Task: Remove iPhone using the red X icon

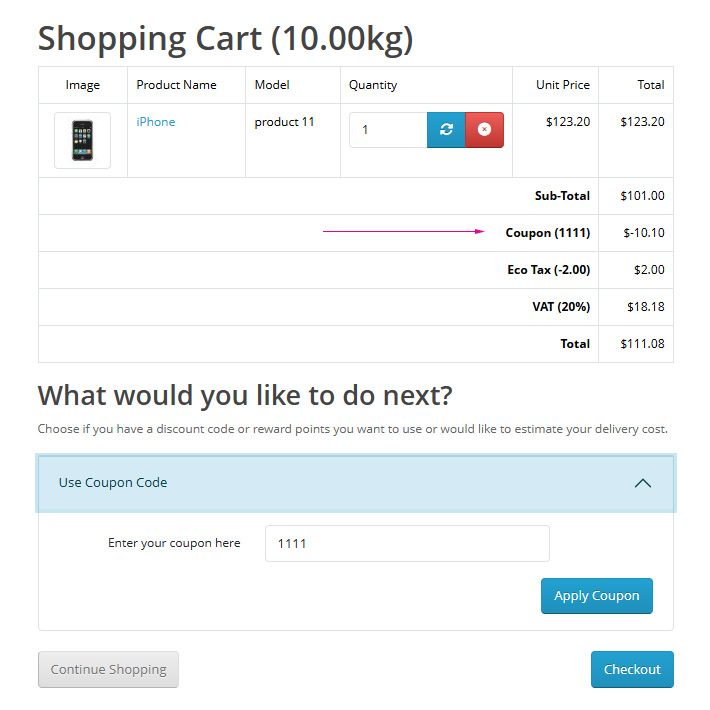Action: click(485, 130)
